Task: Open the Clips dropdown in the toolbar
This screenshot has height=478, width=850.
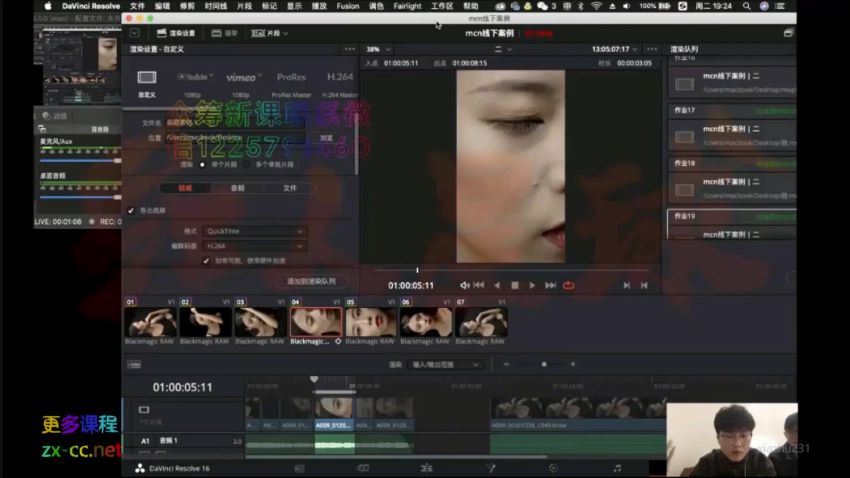Action: point(269,34)
